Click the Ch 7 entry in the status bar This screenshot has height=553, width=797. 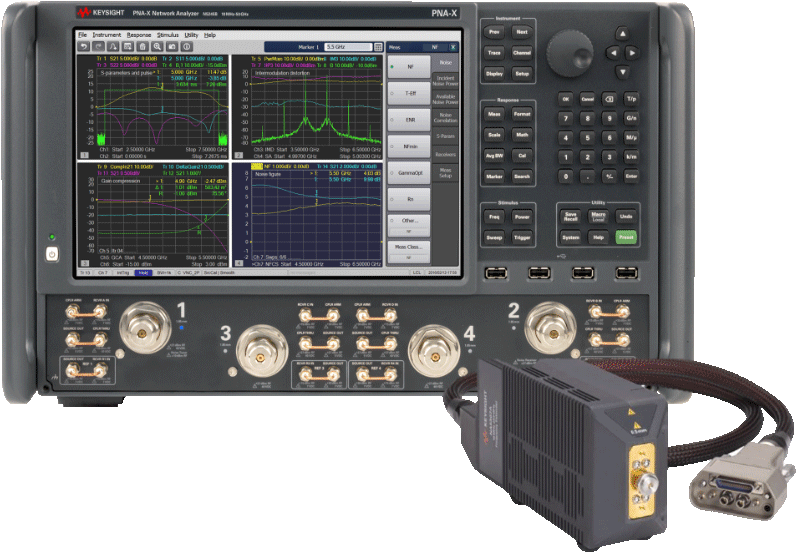(x=103, y=273)
